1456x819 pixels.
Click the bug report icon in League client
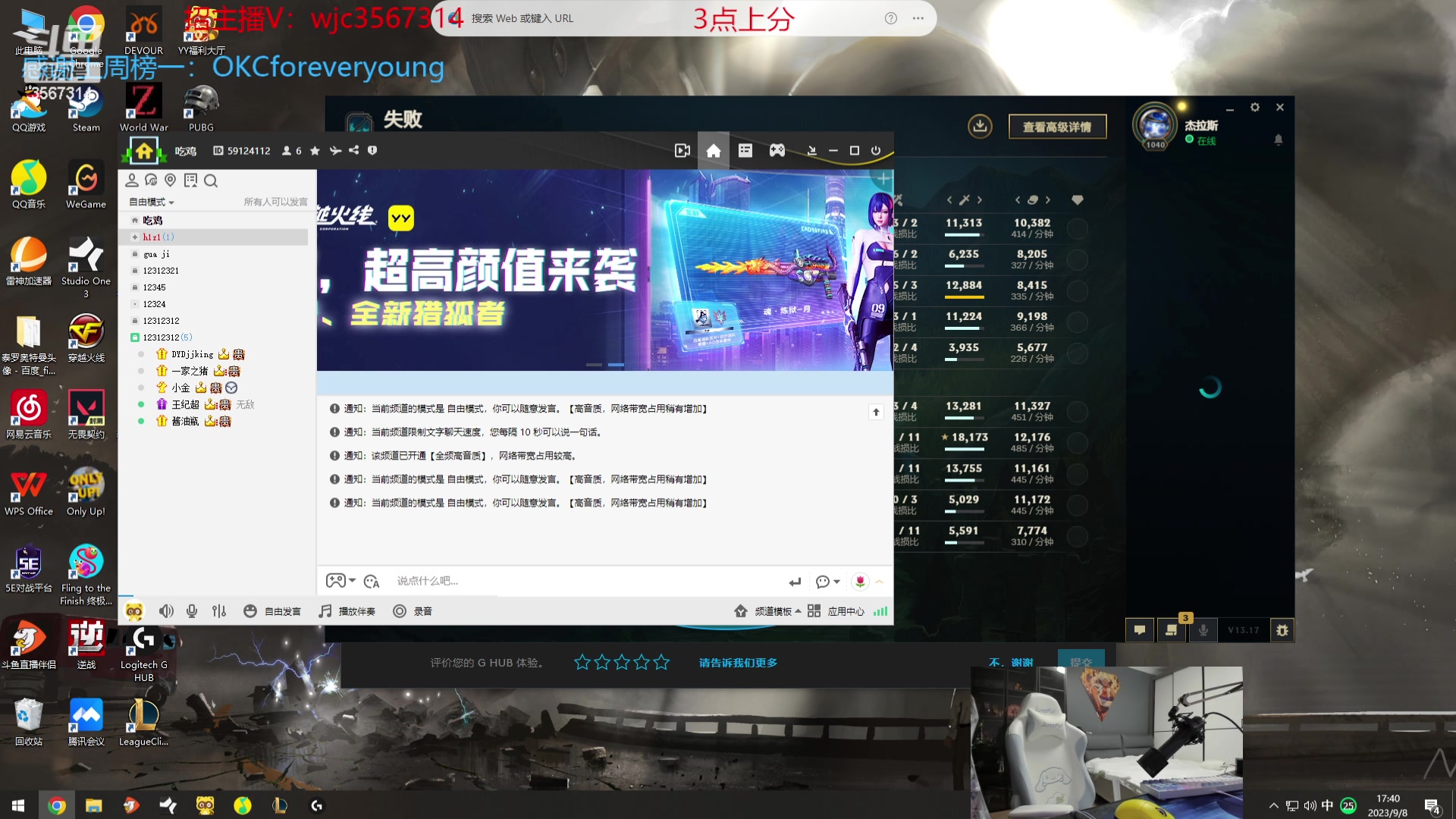pos(1282,629)
